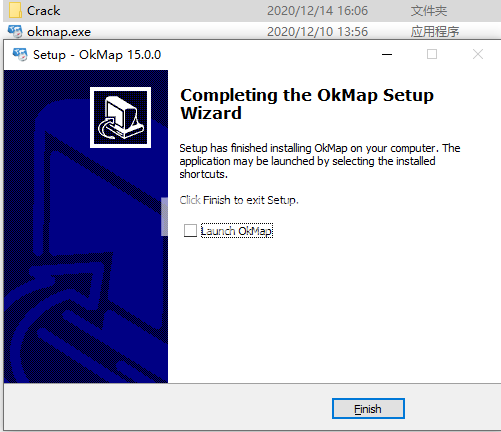501x432 pixels.
Task: Click the 2020/12/14 16:06 date of Crack folder
Action: click(317, 11)
